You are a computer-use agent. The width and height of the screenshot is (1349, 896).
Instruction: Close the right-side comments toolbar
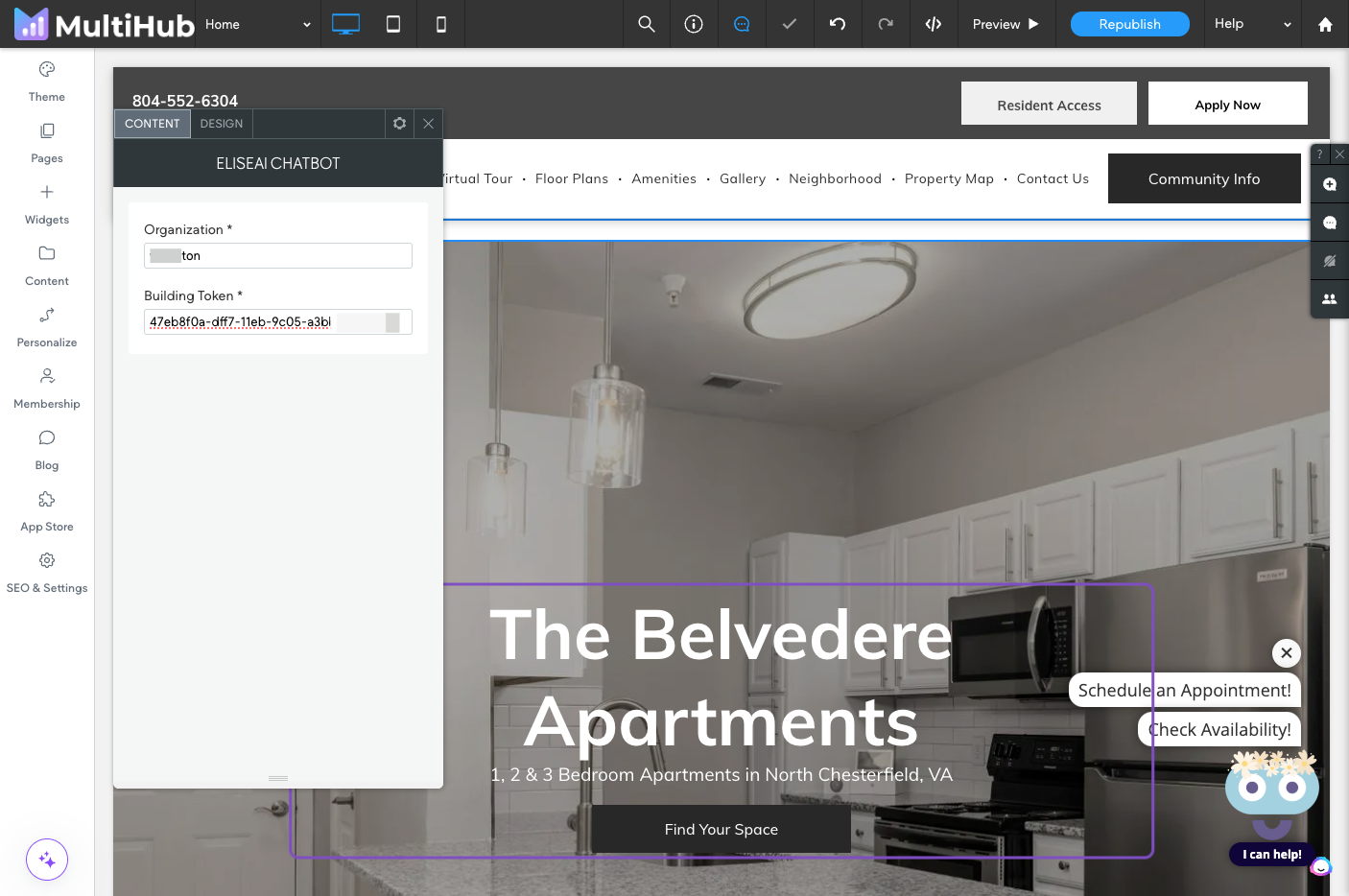tap(1339, 154)
